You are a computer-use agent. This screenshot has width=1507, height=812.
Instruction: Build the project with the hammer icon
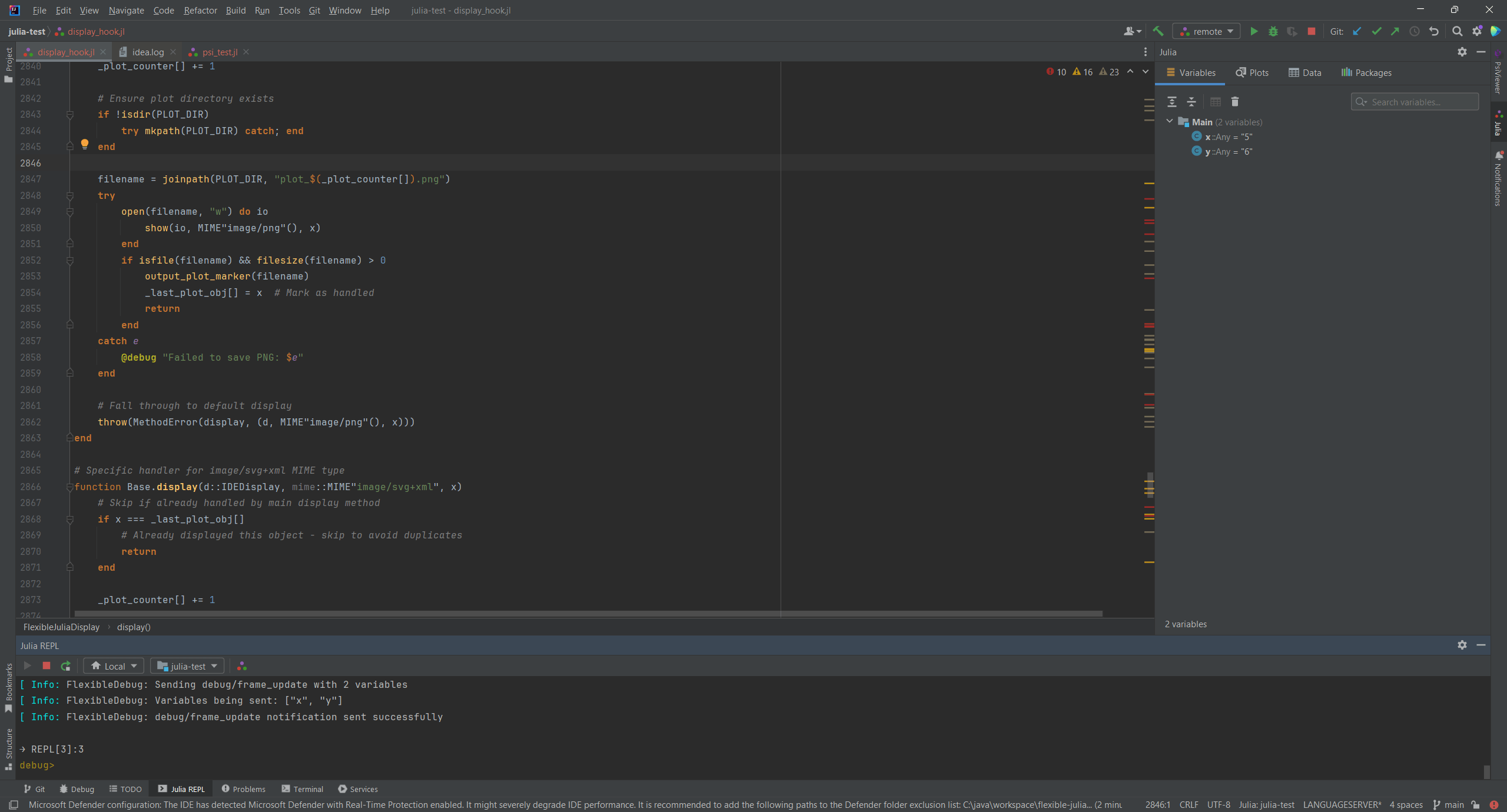1157,31
